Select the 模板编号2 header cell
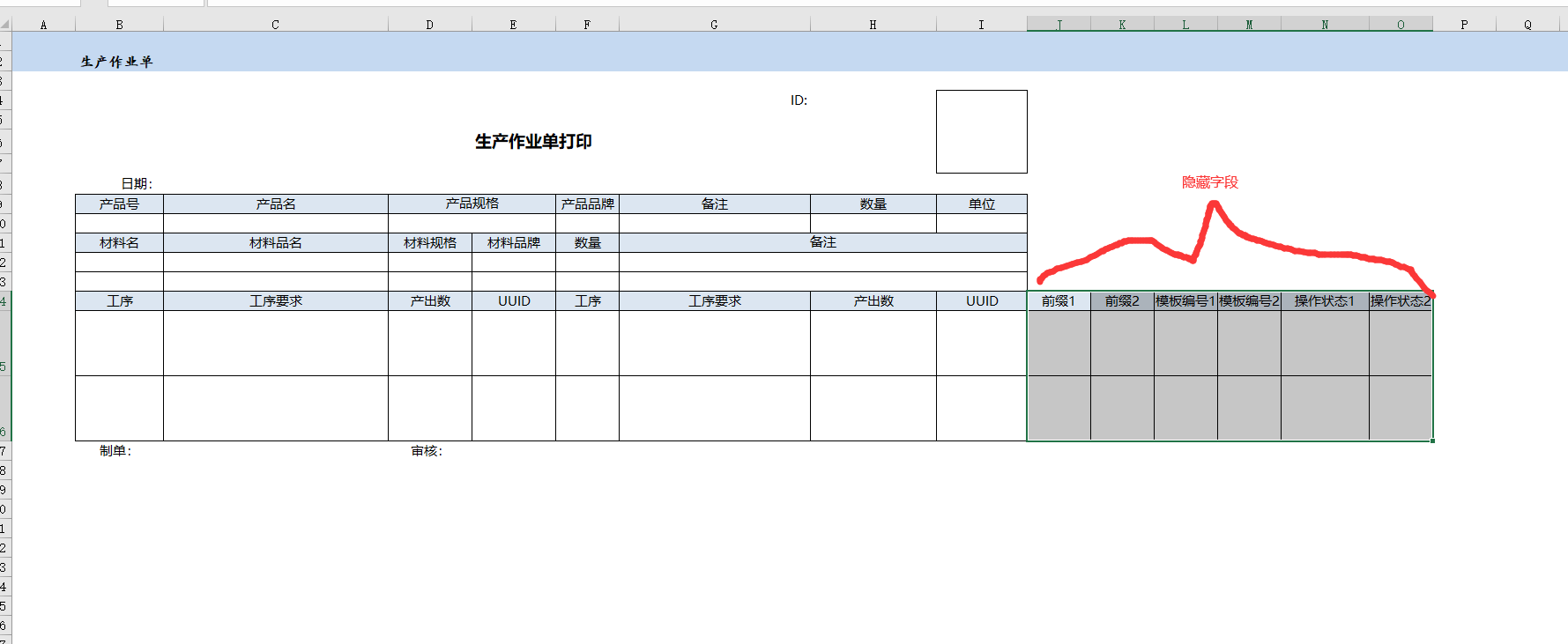 1249,300
